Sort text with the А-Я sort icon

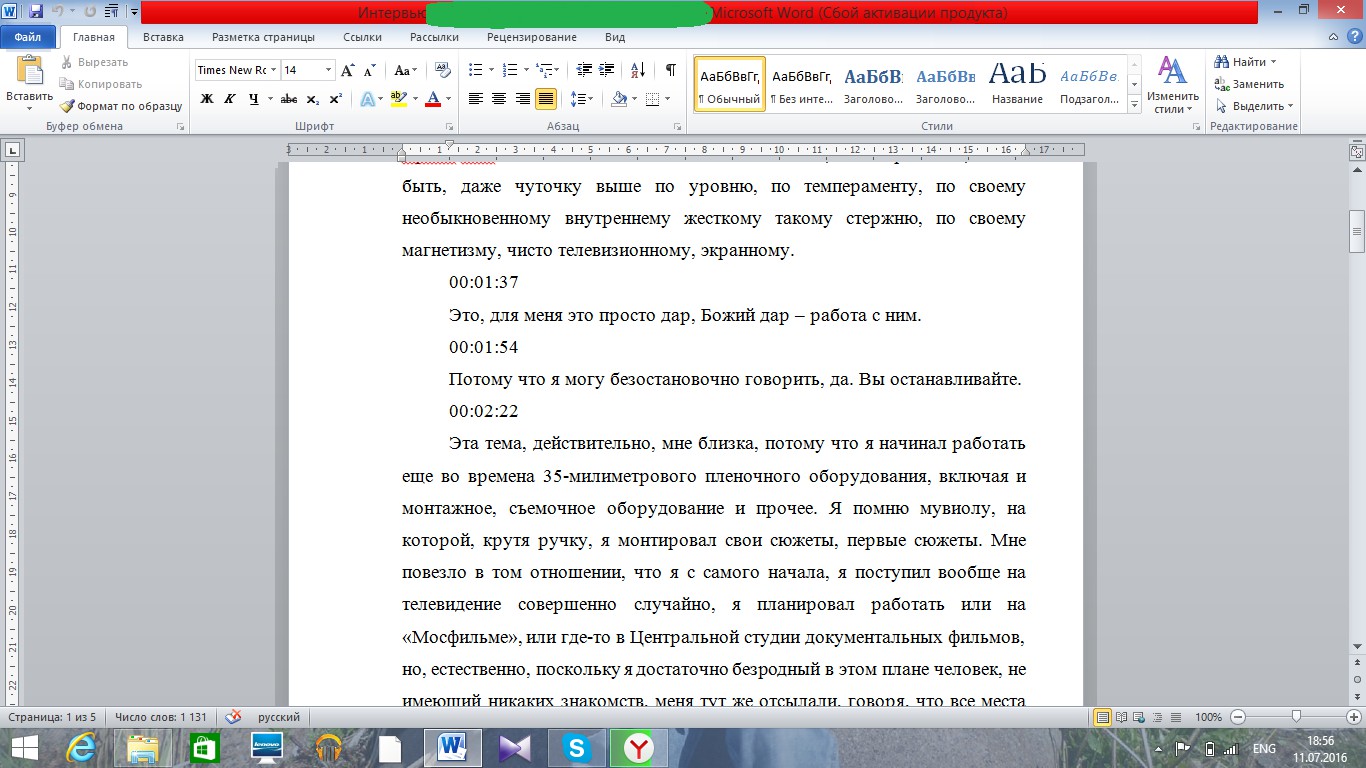coord(637,70)
